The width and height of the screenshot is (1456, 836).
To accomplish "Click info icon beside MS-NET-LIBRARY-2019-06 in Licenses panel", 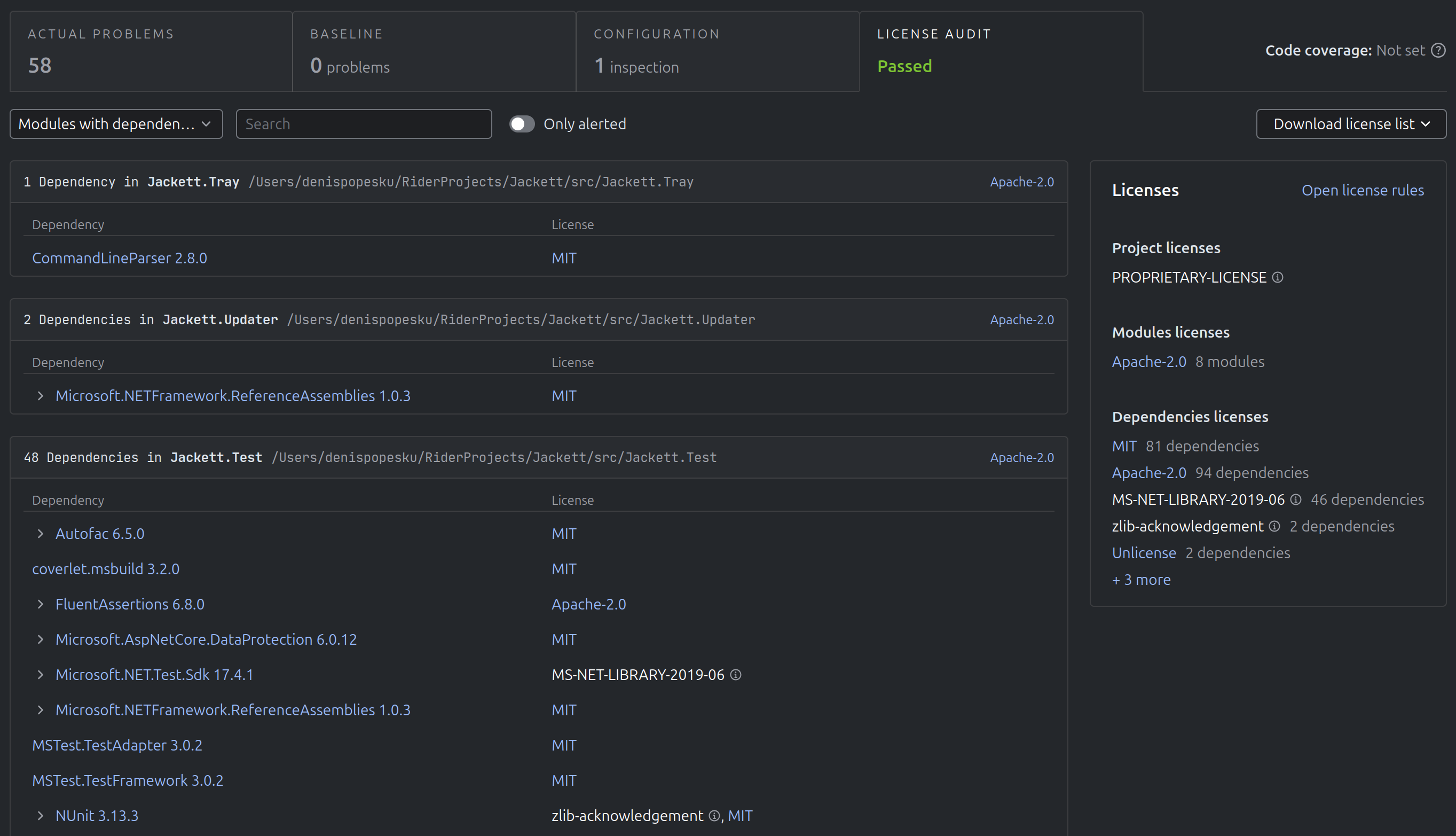I will (1295, 500).
